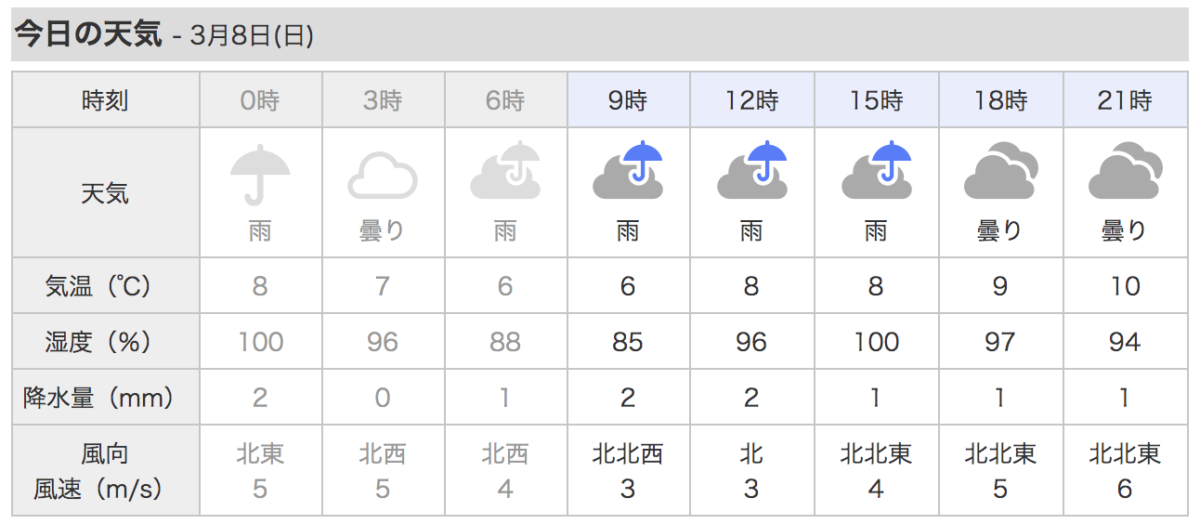Select the 12時 column header
The image size is (1200, 524).
[x=751, y=100]
